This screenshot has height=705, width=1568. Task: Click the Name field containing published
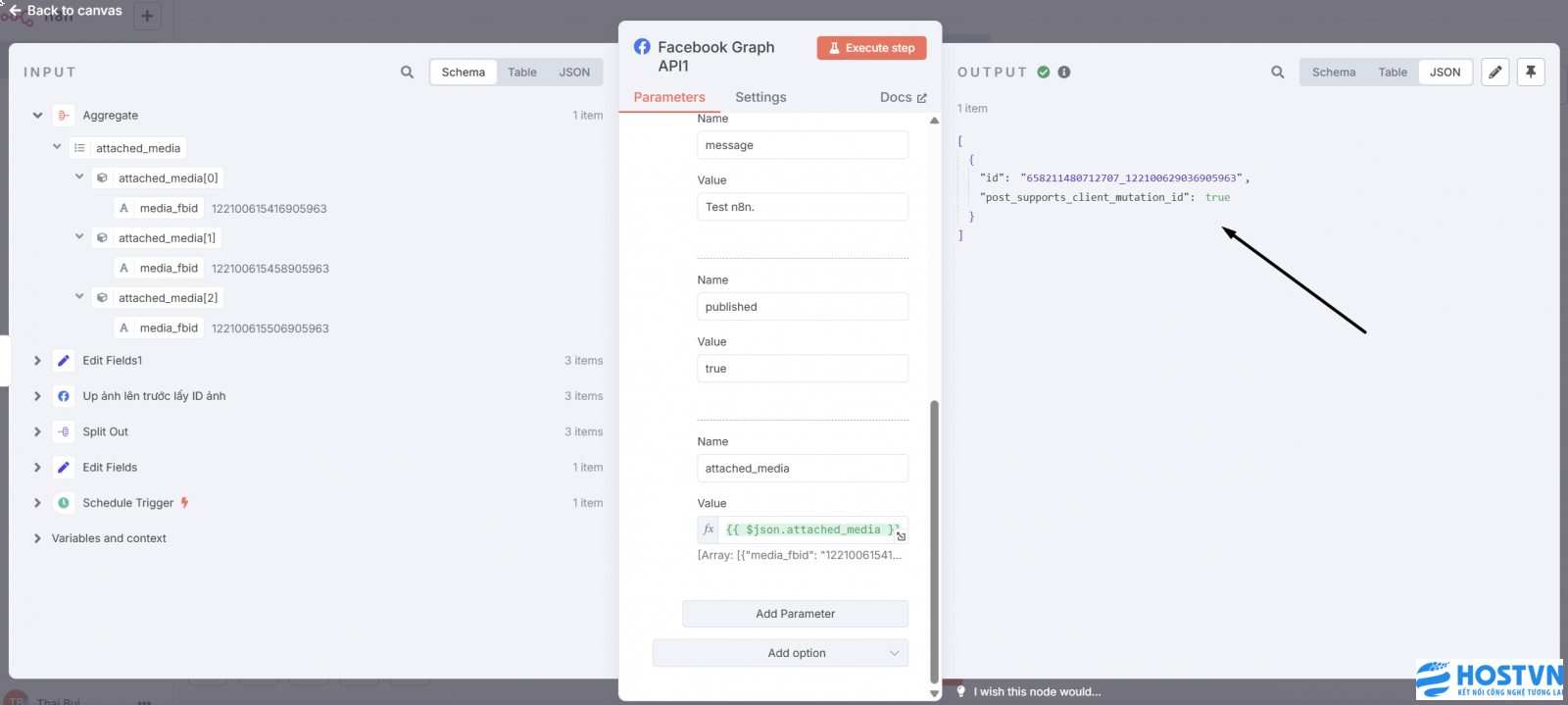(x=803, y=307)
